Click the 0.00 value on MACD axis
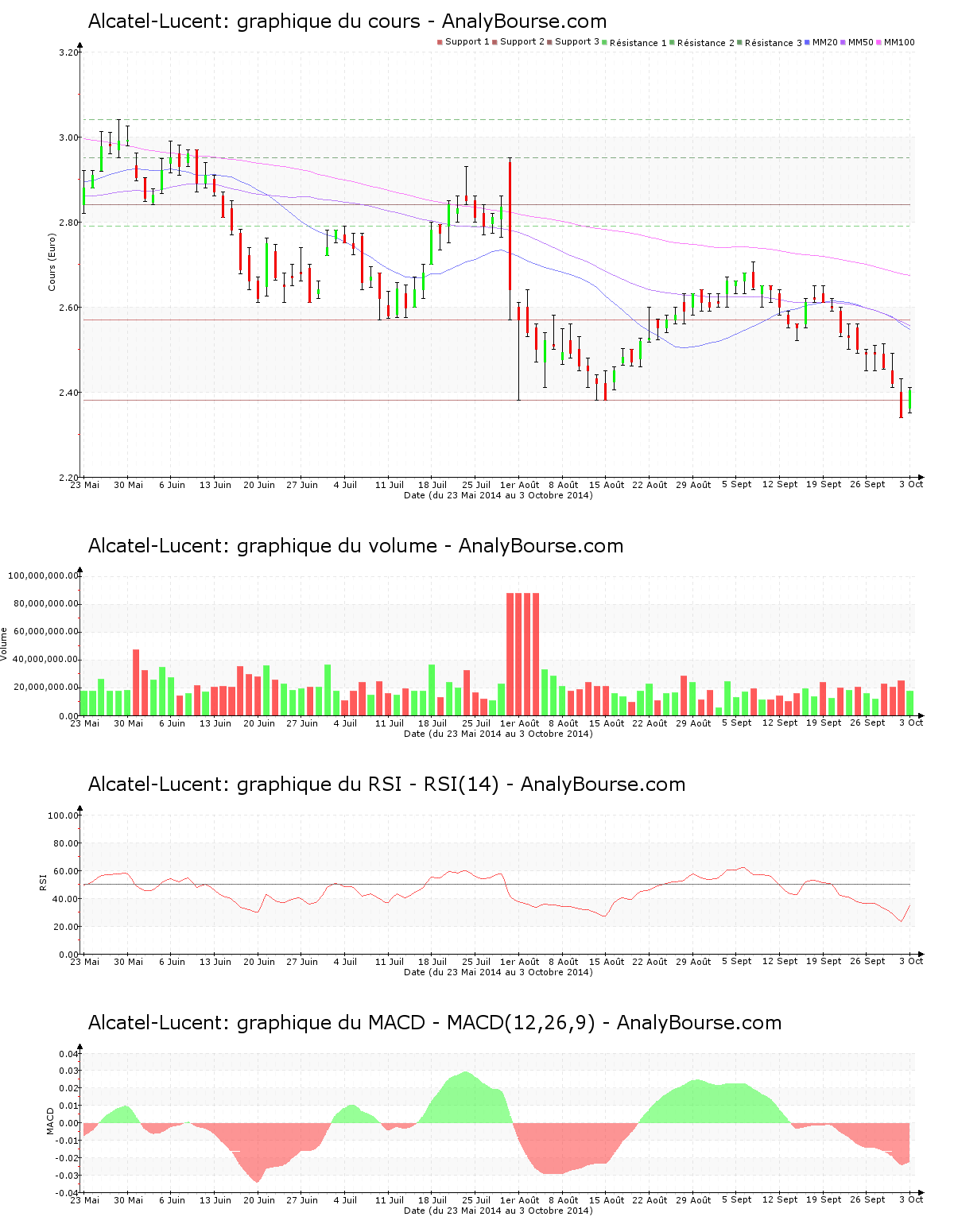Viewport: 954px width, 1232px height. coord(69,1123)
